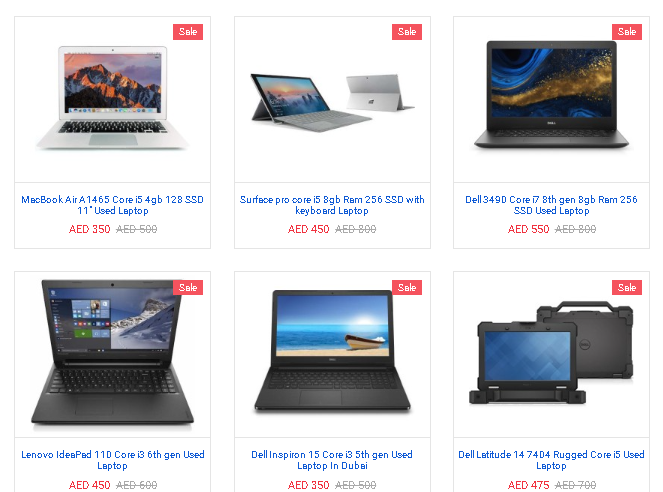Viewport: 663px width, 492px height.
Task: Visit the Dell Inspiron 15 Core i3 link
Action: pyautogui.click(x=332, y=460)
